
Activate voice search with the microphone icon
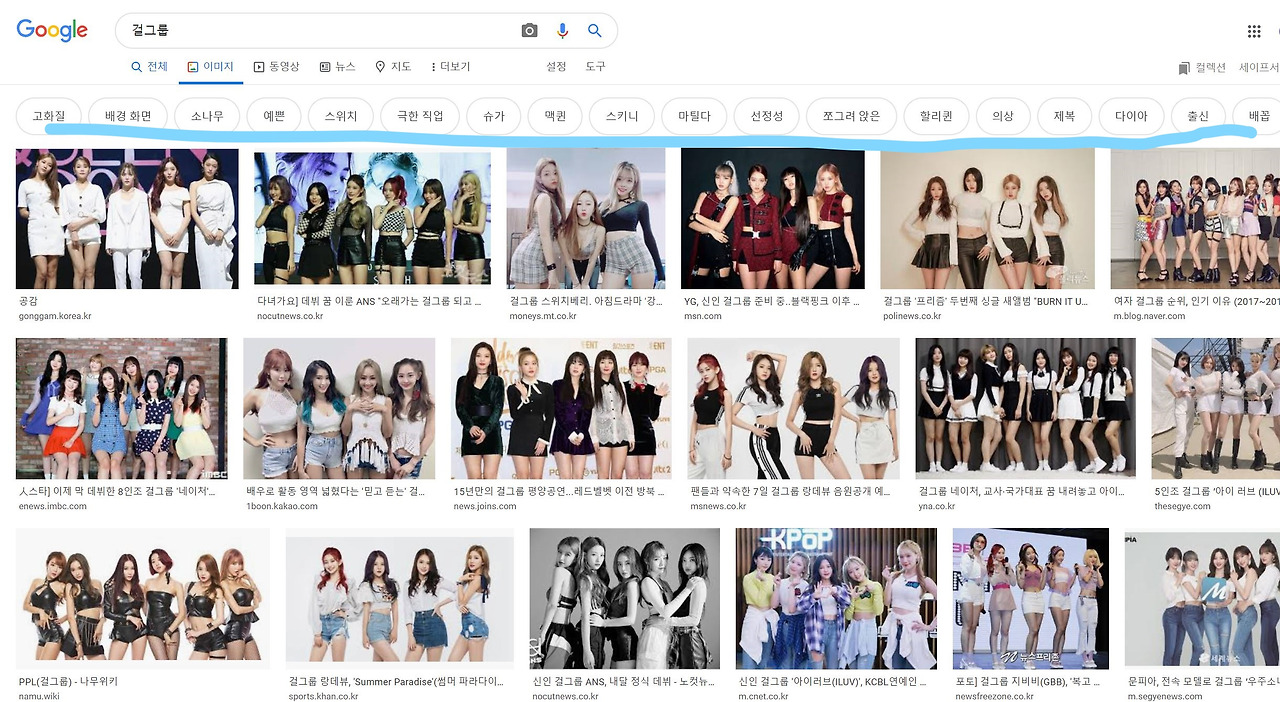pos(562,31)
